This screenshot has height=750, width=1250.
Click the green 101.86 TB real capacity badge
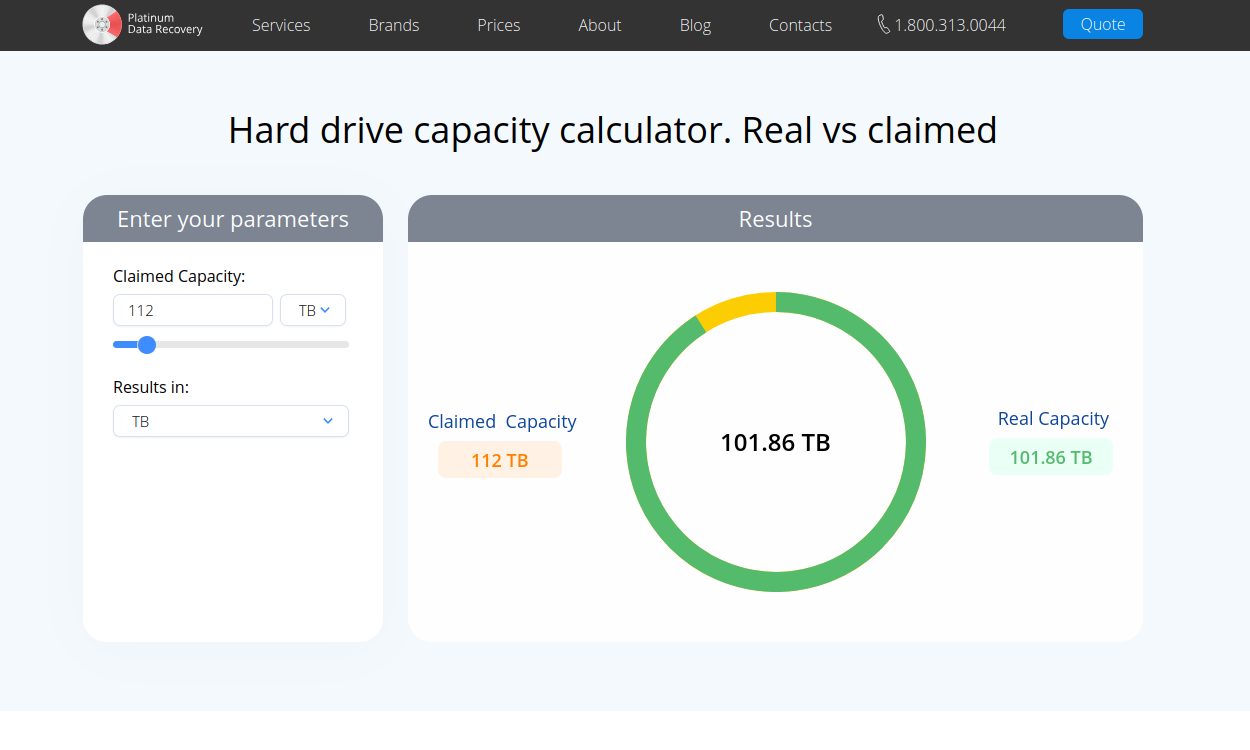(1050, 457)
